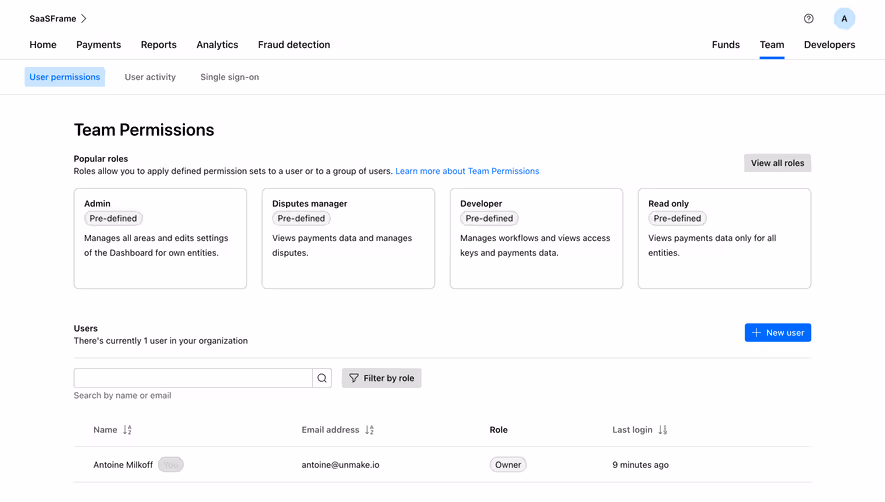Select the Antoine Milkoff user name
The width and height of the screenshot is (885, 502).
pyautogui.click(x=123, y=465)
